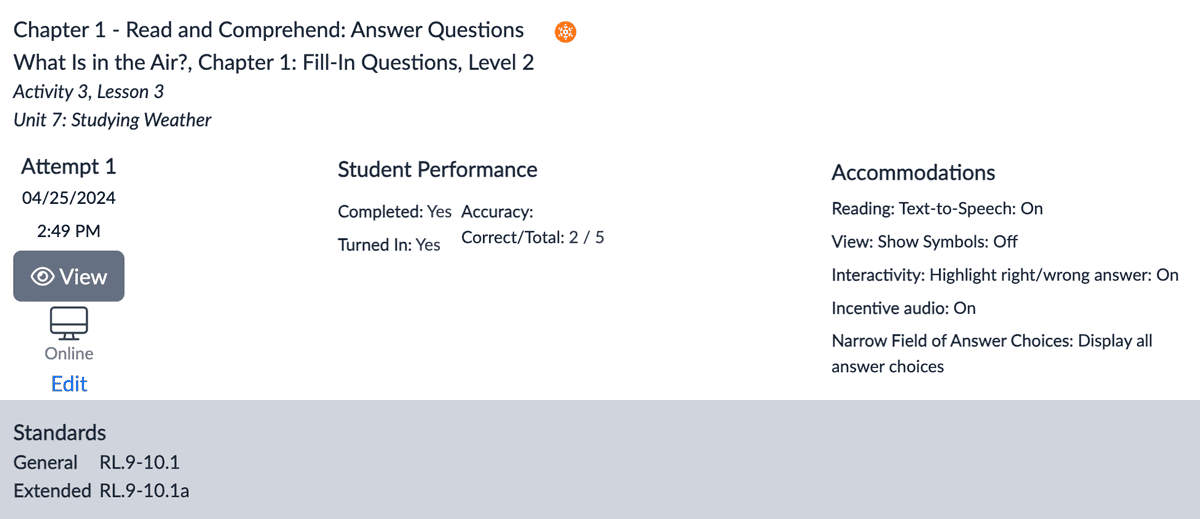Click the eye icon on View button
Screen dimensions: 1200x519
coord(43,277)
